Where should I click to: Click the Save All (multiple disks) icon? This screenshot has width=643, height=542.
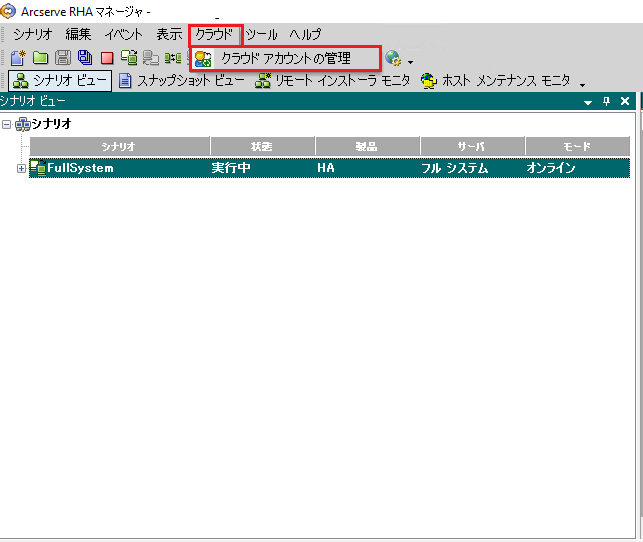pyautogui.click(x=85, y=58)
